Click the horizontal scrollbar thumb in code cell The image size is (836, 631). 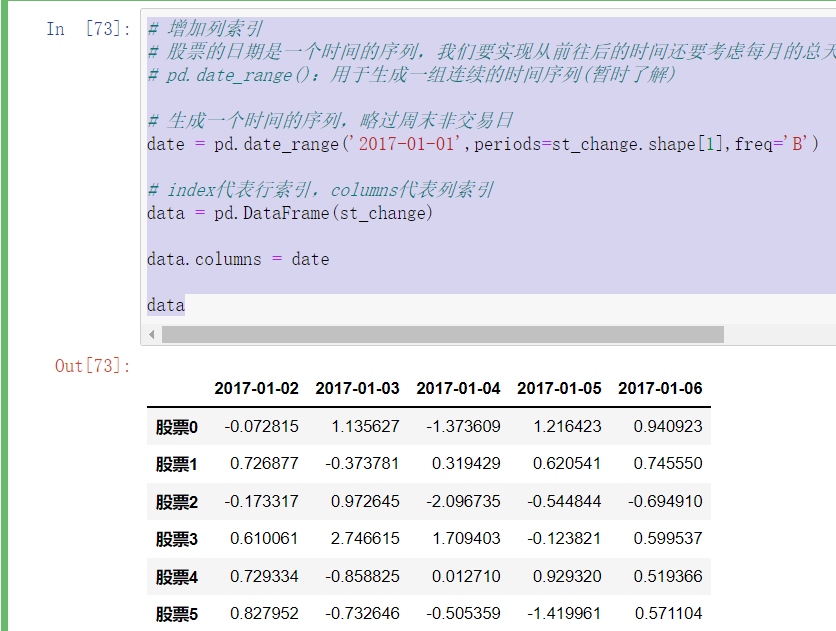[x=443, y=335]
